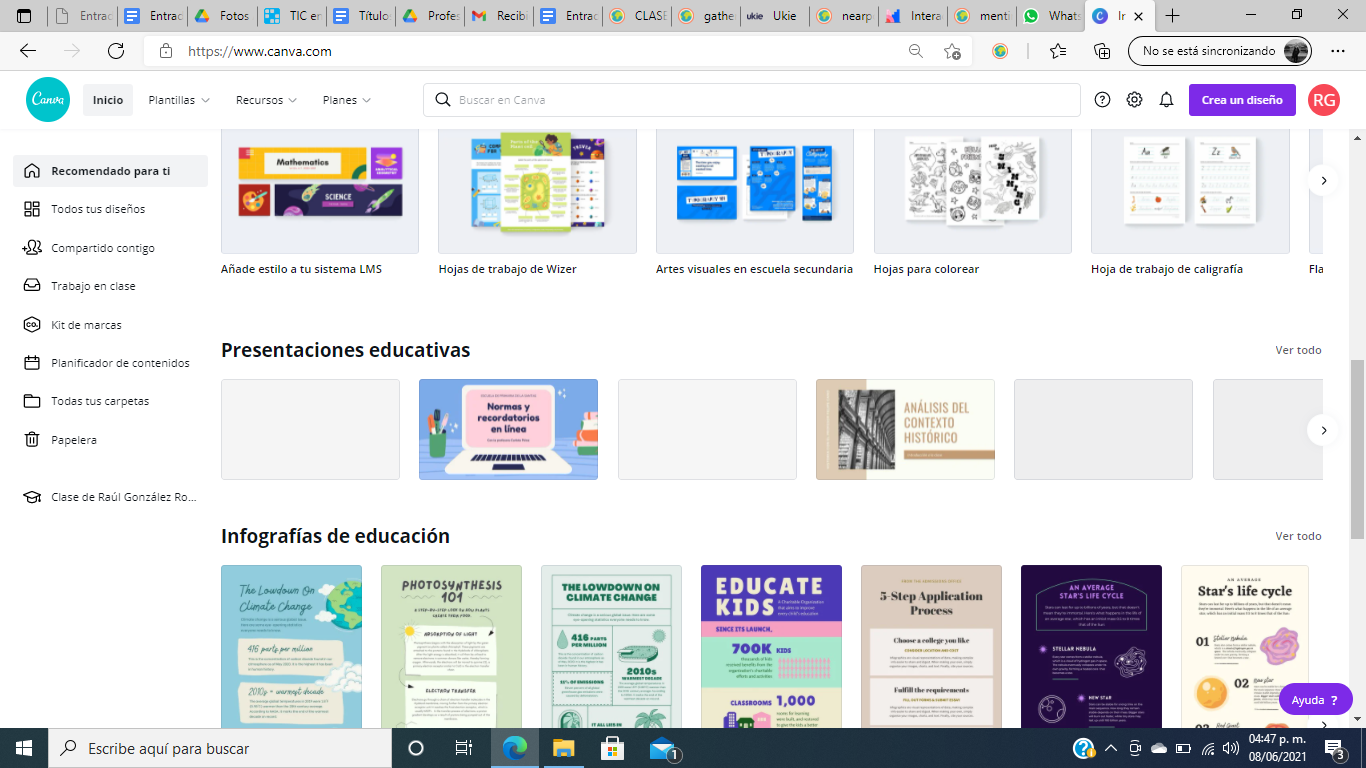The width and height of the screenshot is (1366, 768).
Task: Open the notifications bell icon
Action: tap(1166, 99)
